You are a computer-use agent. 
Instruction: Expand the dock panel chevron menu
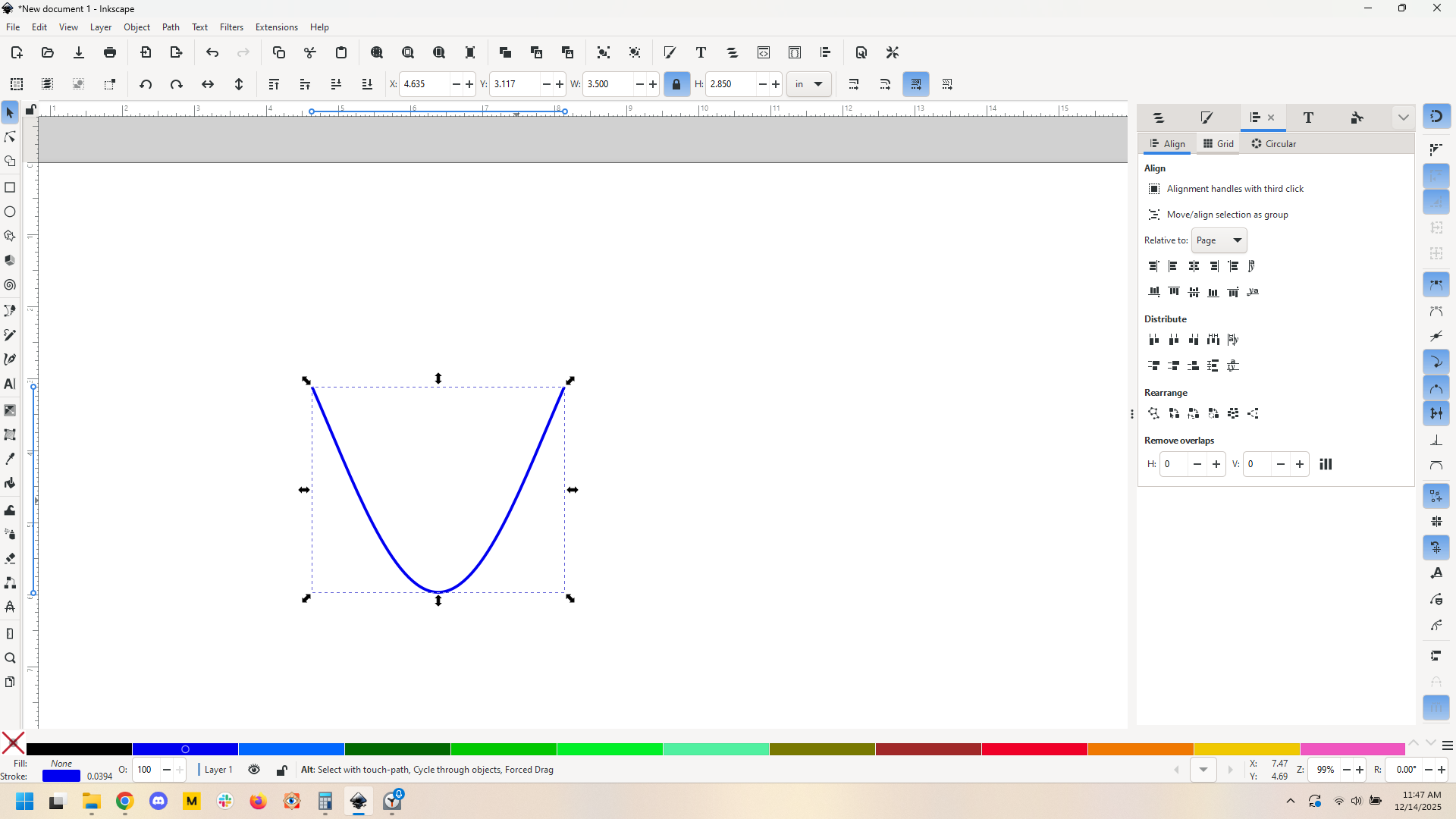1403,118
